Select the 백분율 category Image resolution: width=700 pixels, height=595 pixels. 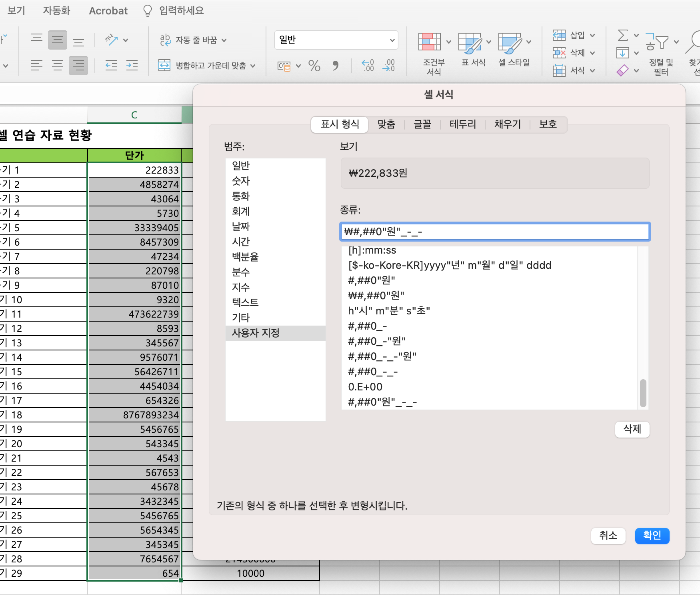click(275, 257)
